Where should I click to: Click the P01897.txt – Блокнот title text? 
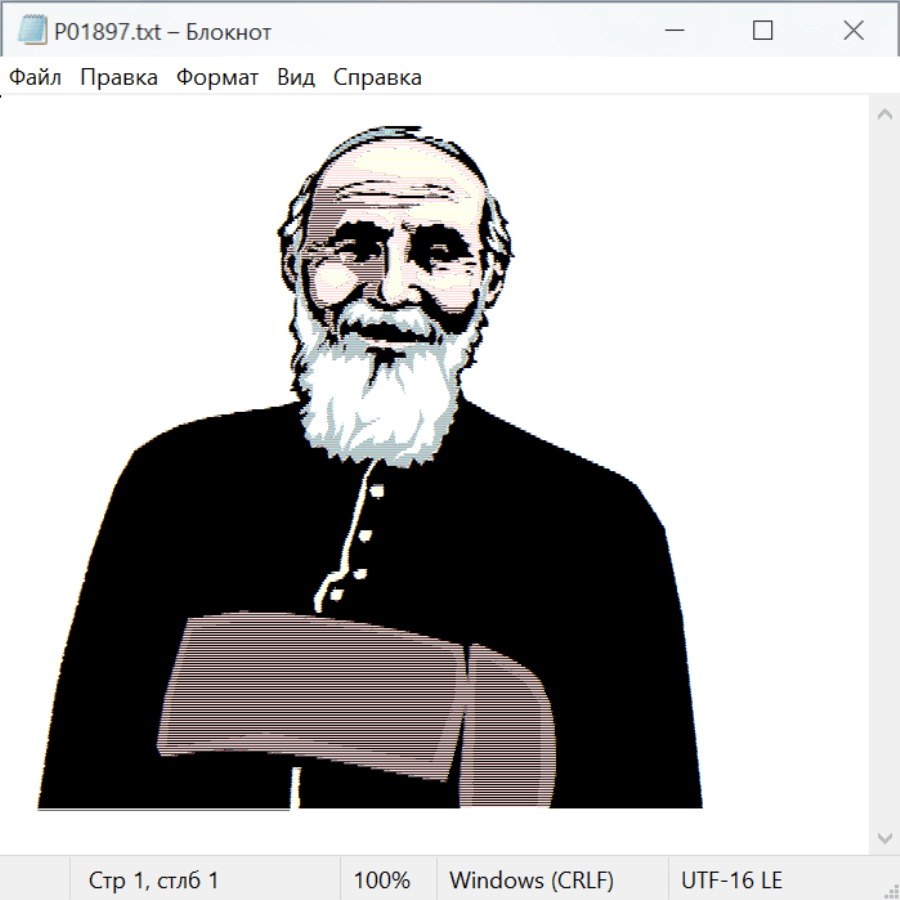click(x=163, y=32)
